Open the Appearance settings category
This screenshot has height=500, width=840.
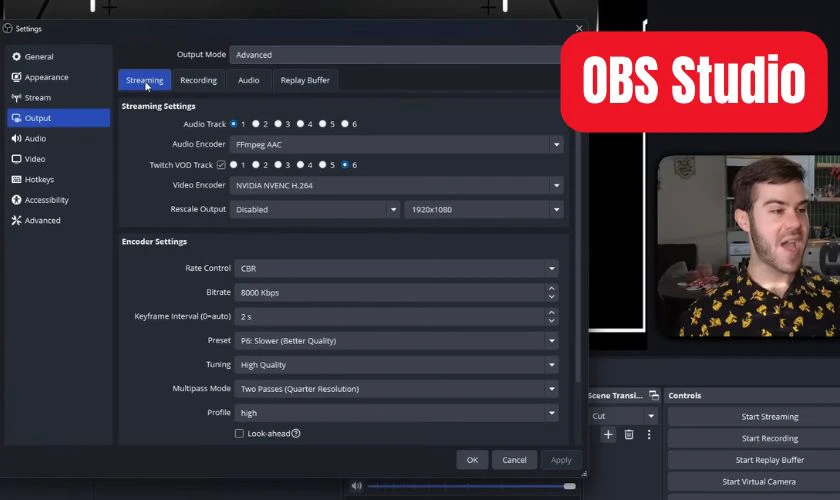[x=58, y=77]
